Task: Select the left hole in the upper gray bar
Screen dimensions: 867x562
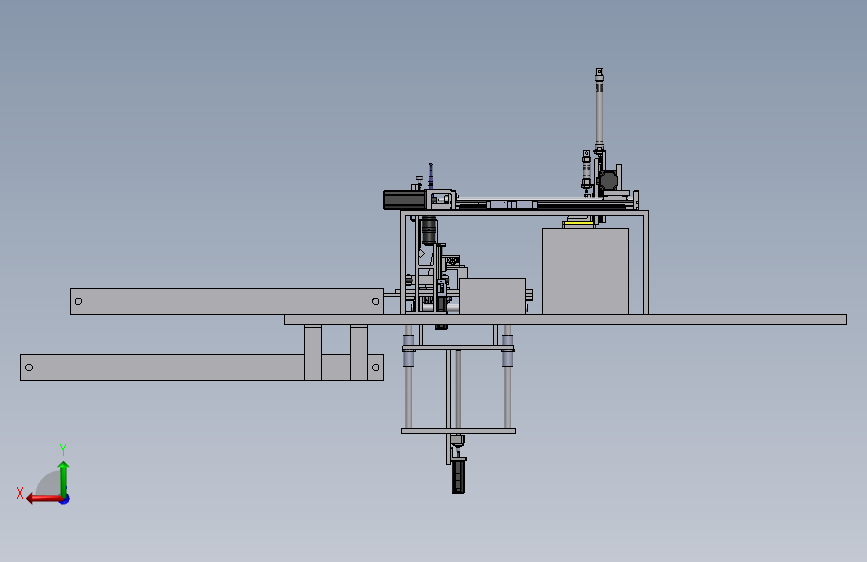Action: (x=79, y=301)
